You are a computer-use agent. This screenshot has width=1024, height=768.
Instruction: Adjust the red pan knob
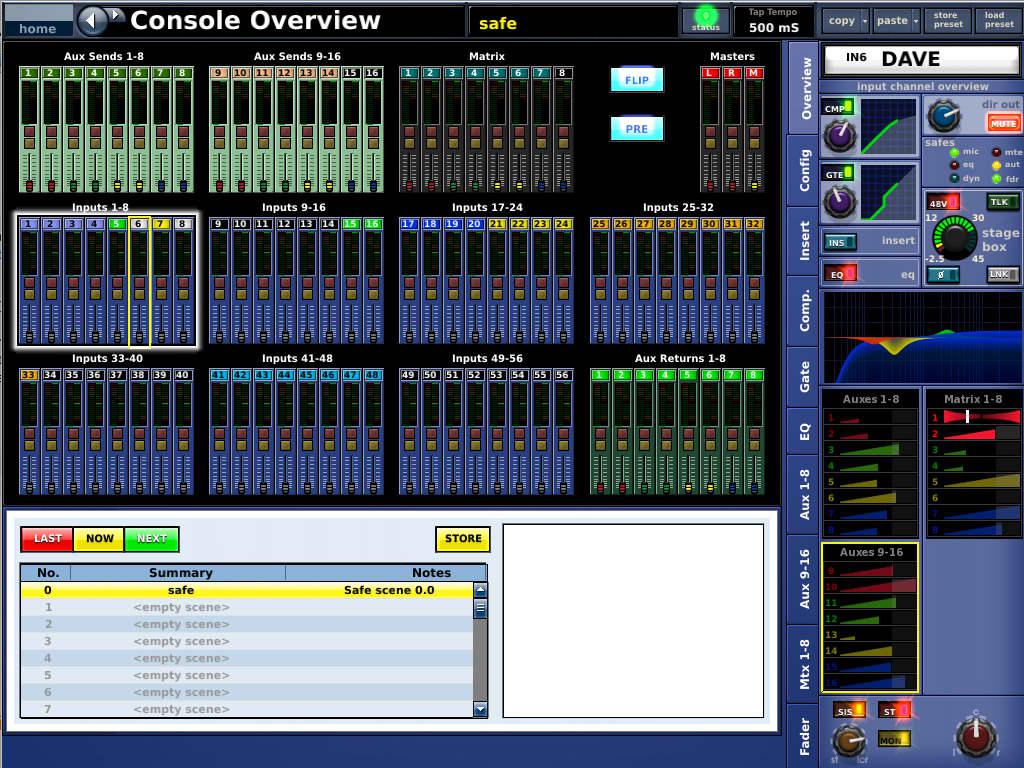tap(976, 736)
